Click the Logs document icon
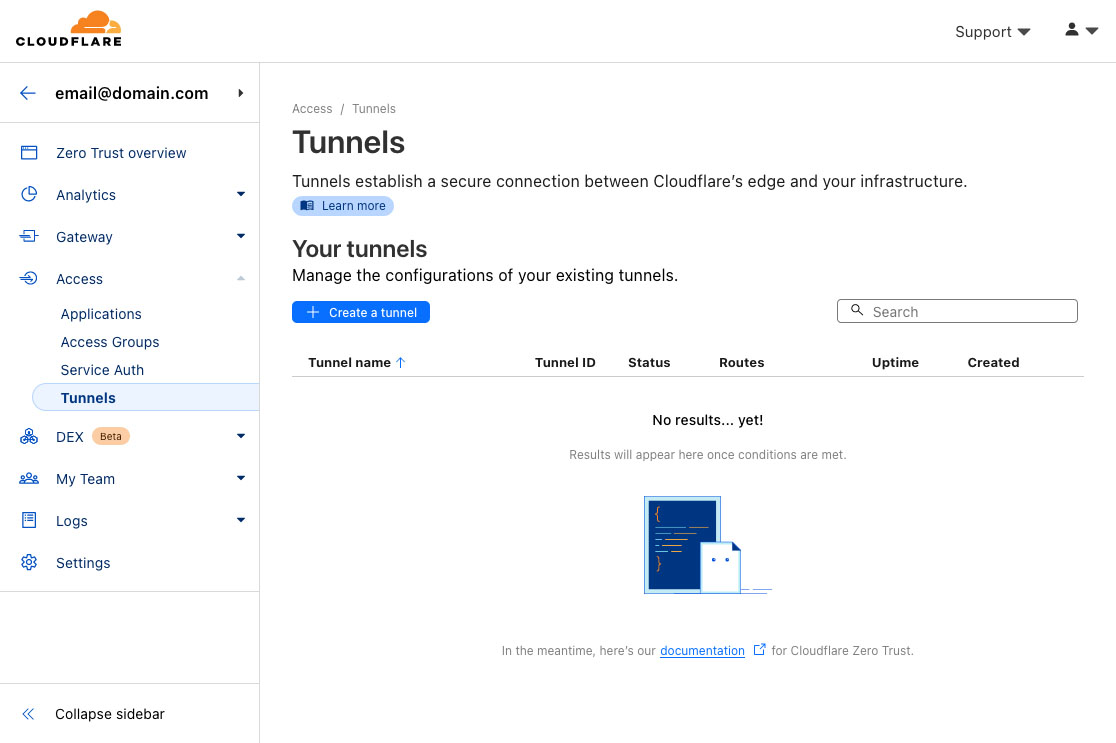 click(29, 521)
